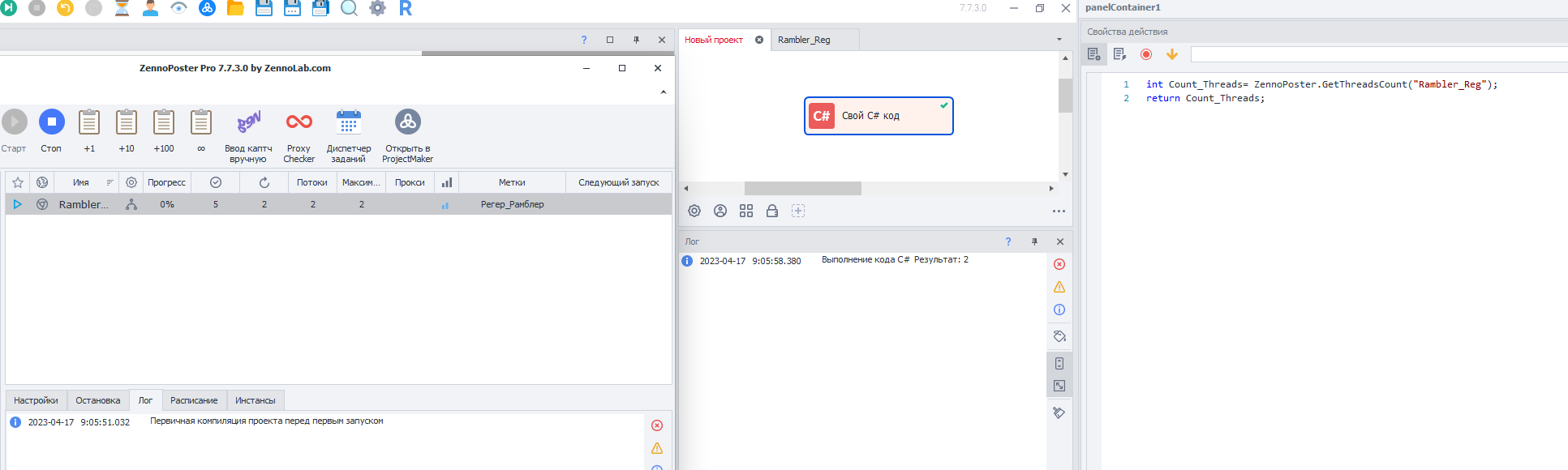Click Открыть в ProjectMaker
The image size is (1568, 470).
[407, 136]
